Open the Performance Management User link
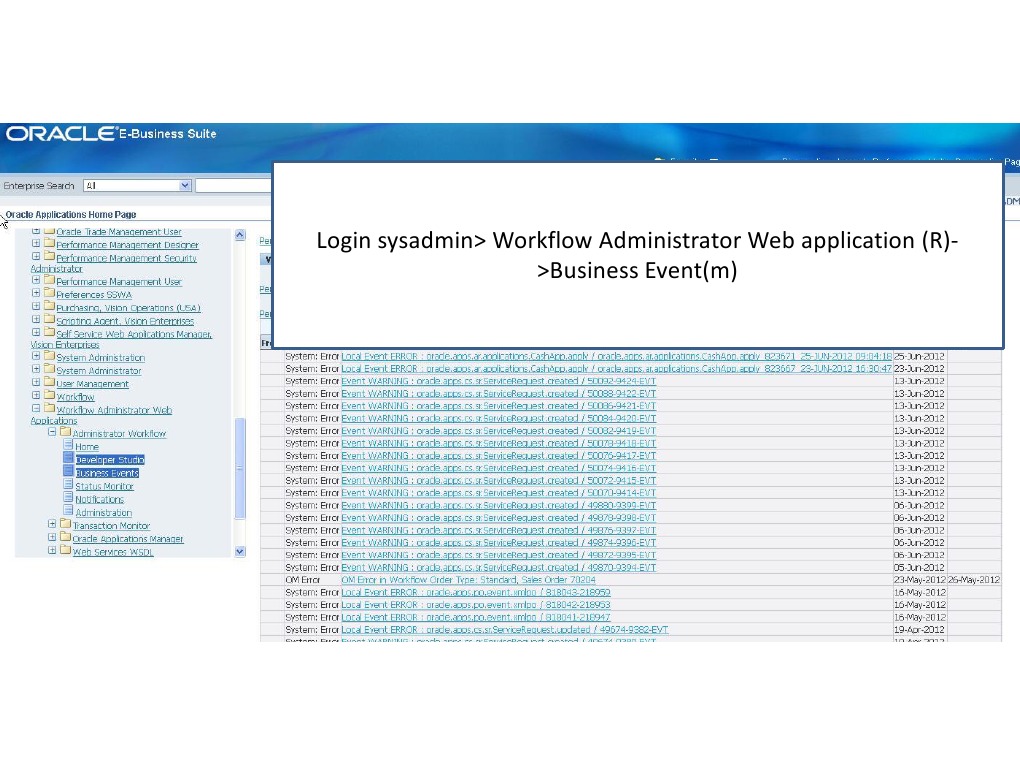 coord(119,282)
